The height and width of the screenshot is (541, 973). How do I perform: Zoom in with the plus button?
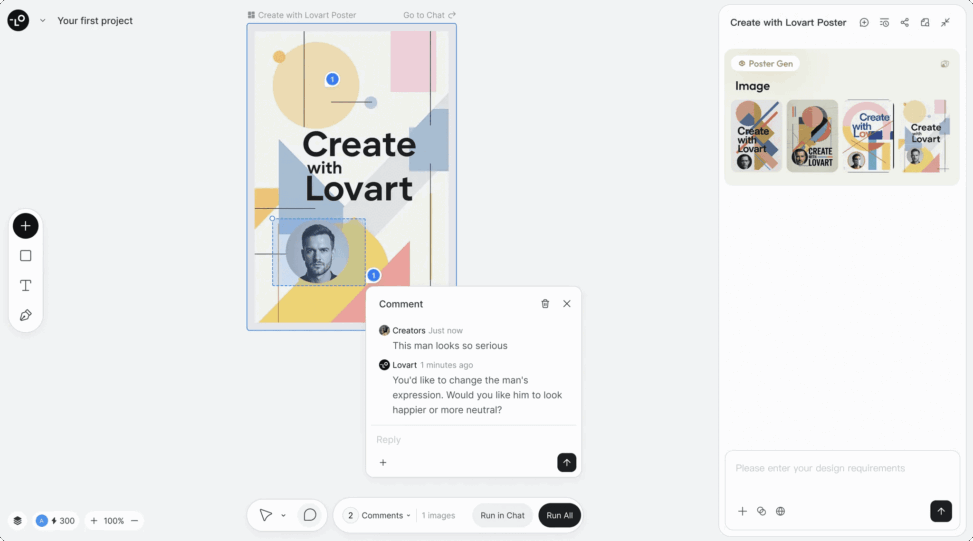[x=94, y=521]
